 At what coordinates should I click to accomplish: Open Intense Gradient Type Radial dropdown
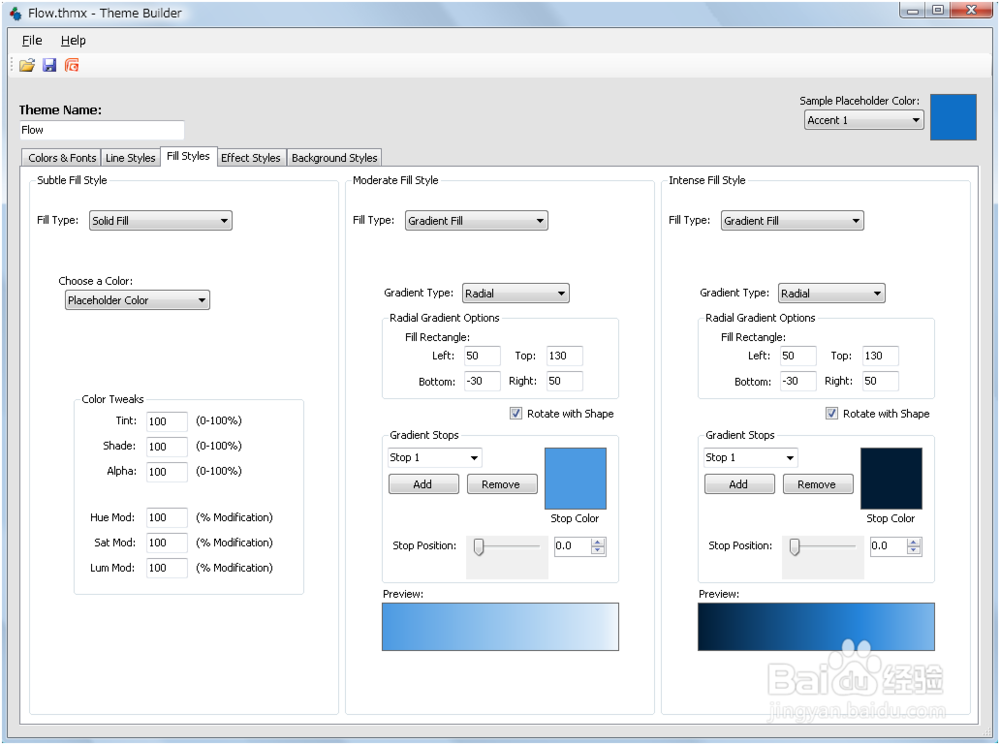pos(832,293)
